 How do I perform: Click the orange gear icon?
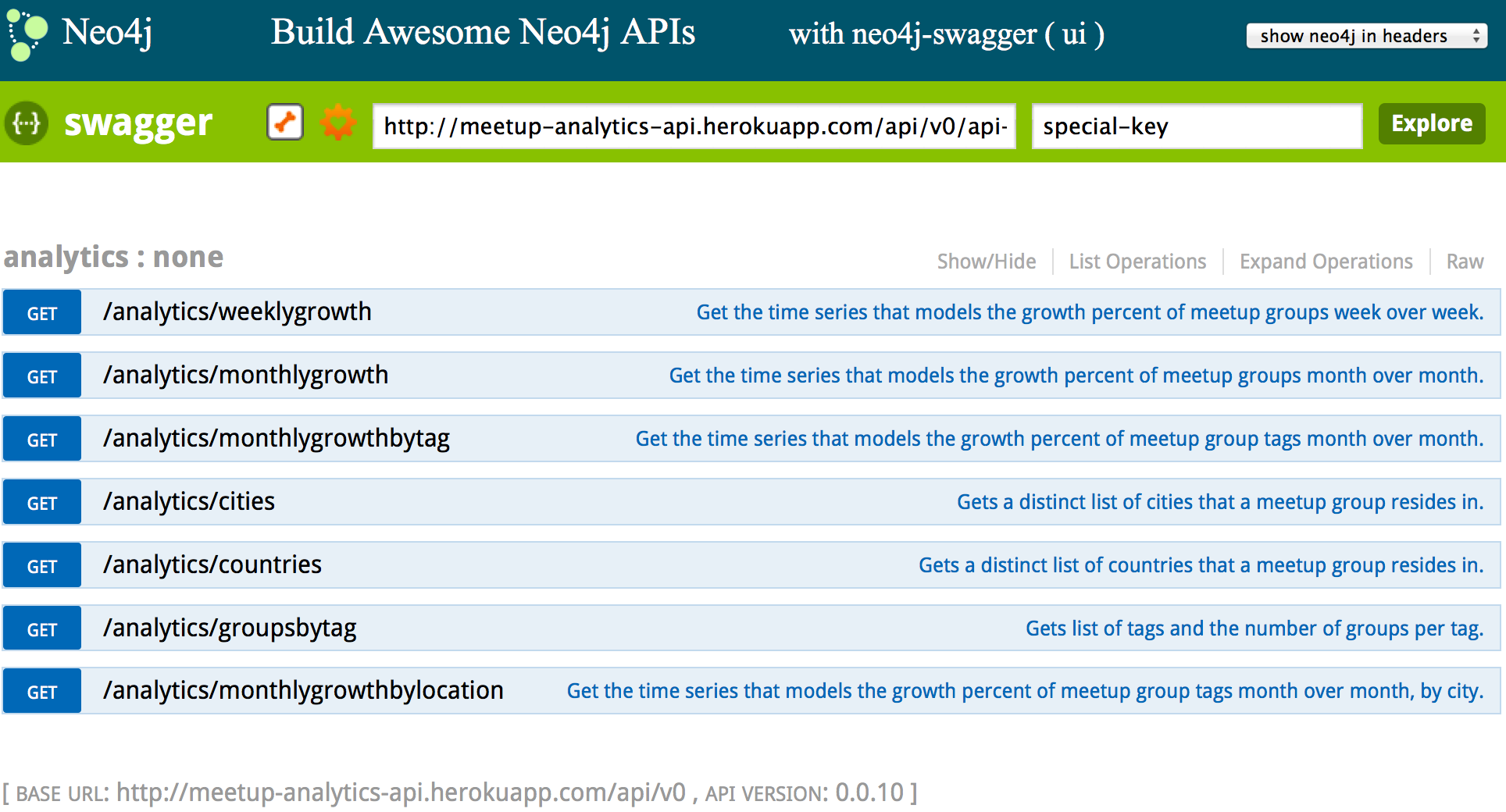(338, 123)
